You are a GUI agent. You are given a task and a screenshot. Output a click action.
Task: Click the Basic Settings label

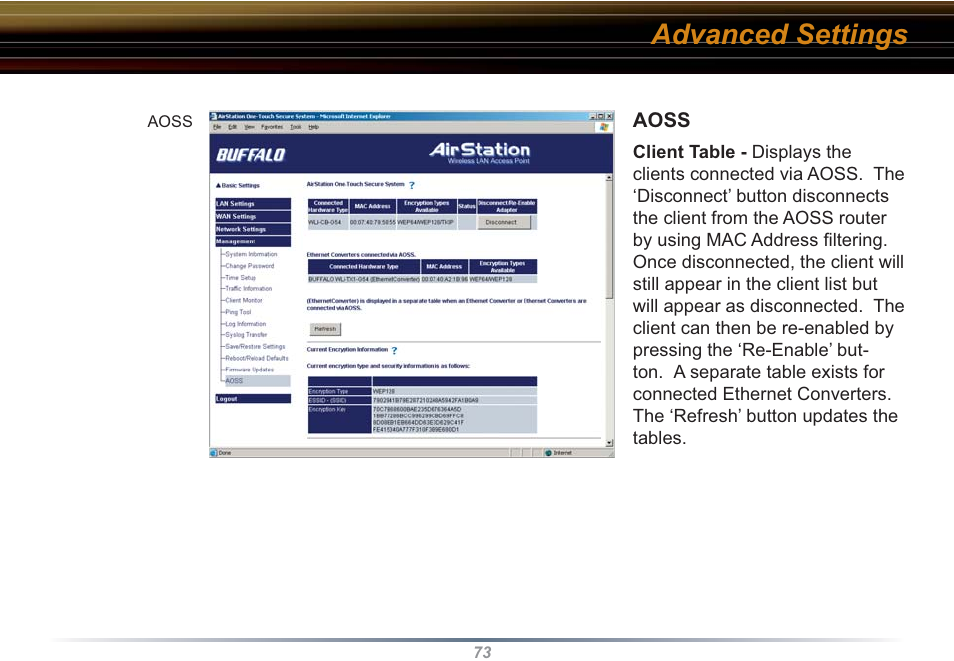coord(240,186)
